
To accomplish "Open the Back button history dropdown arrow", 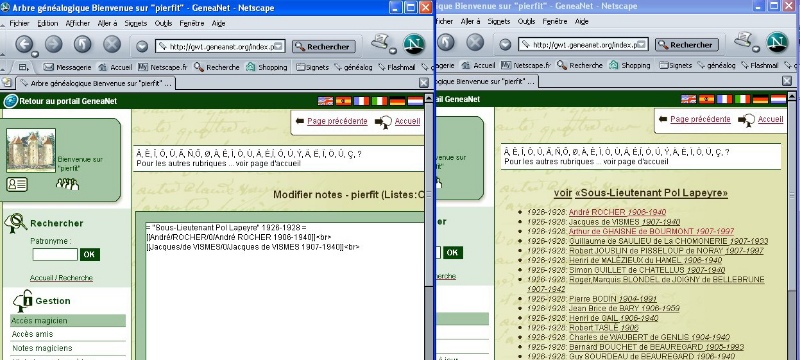I will point(35,54).
